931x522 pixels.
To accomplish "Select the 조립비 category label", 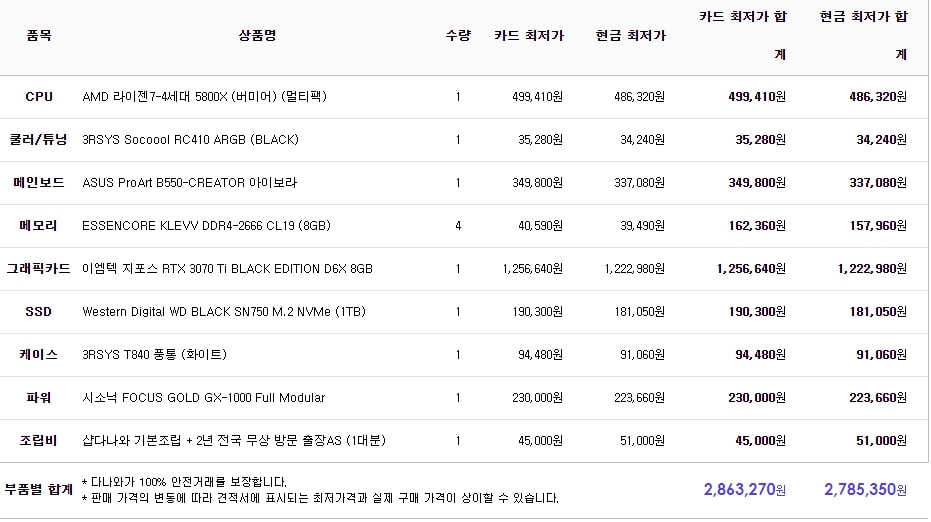I will click(39, 441).
